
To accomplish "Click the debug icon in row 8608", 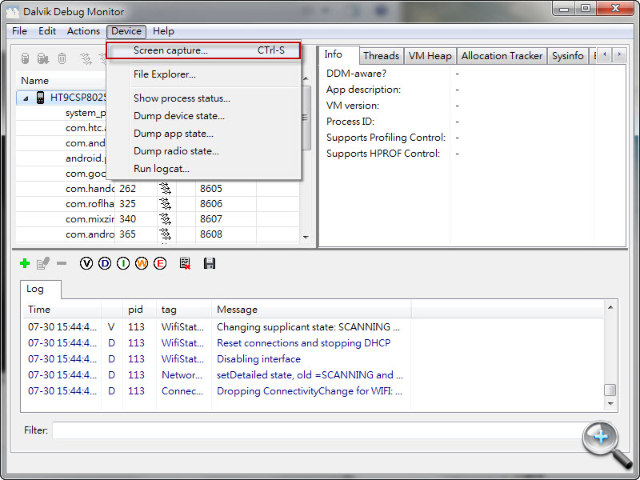I will pos(165,234).
